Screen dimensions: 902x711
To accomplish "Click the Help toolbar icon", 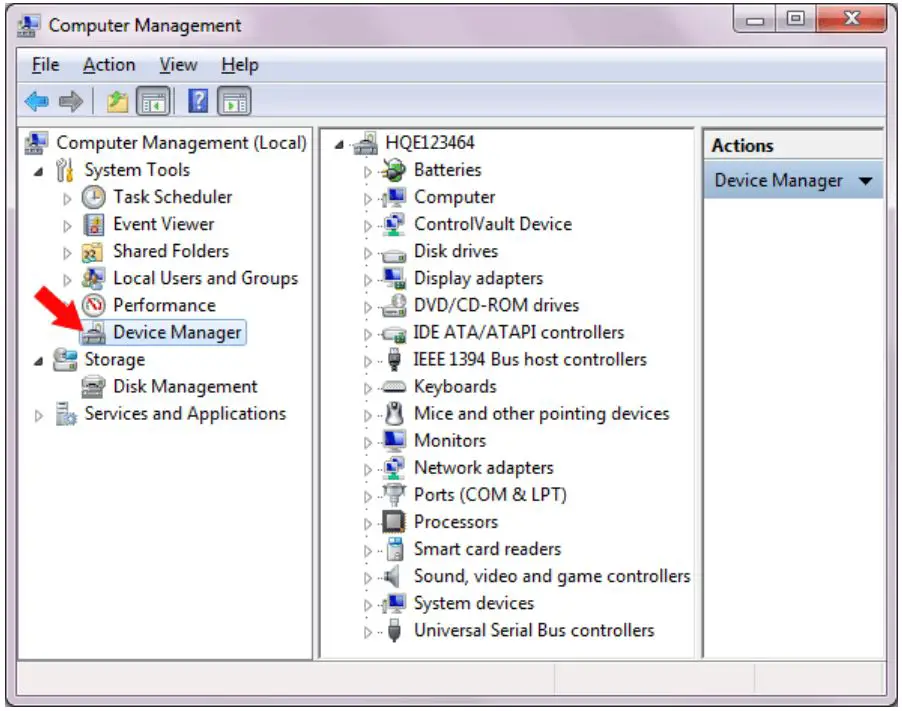I will pos(197,100).
